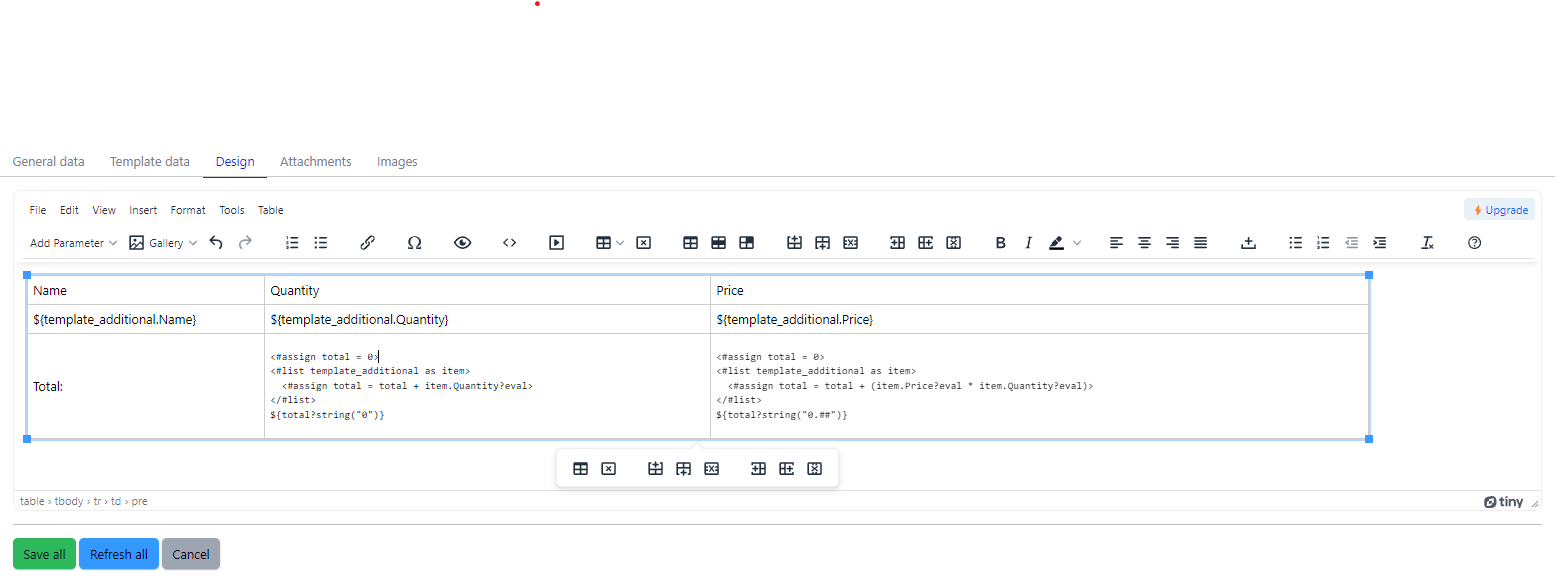
Task: Click the Redo arrow icon
Action: point(245,242)
